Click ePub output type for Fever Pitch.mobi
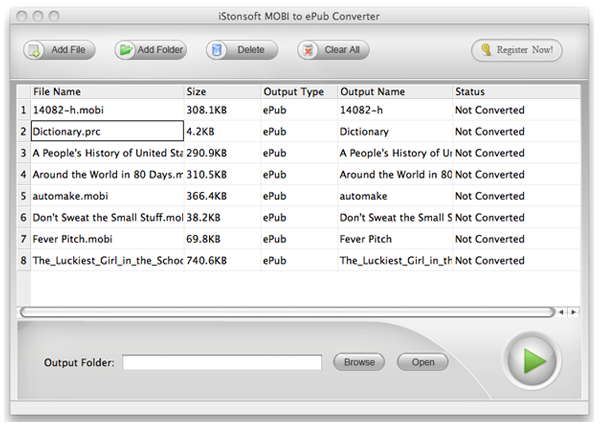 (x=300, y=239)
